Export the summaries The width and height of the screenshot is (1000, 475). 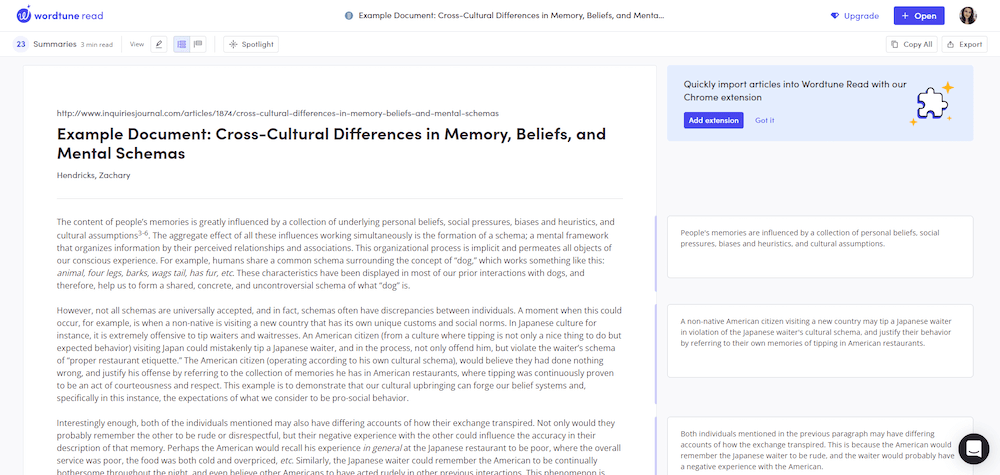pyautogui.click(x=965, y=44)
